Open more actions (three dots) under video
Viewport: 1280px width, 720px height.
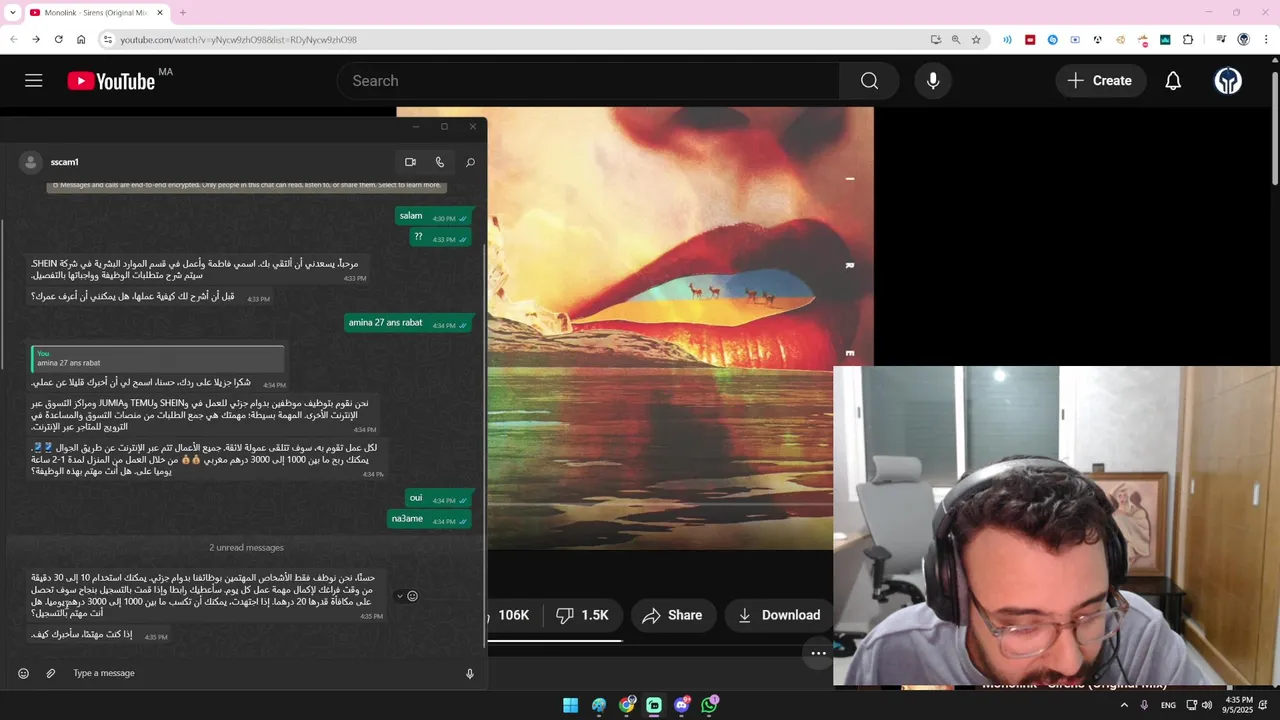818,653
